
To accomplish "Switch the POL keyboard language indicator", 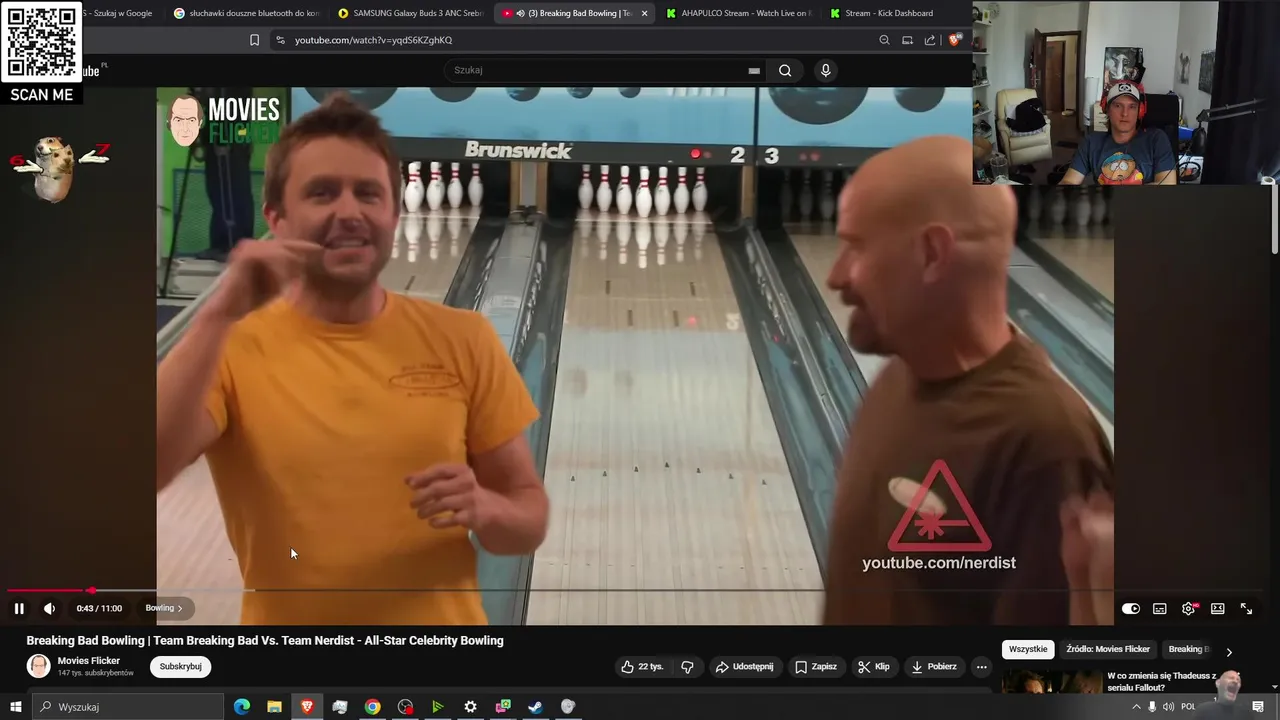I will tap(1188, 707).
